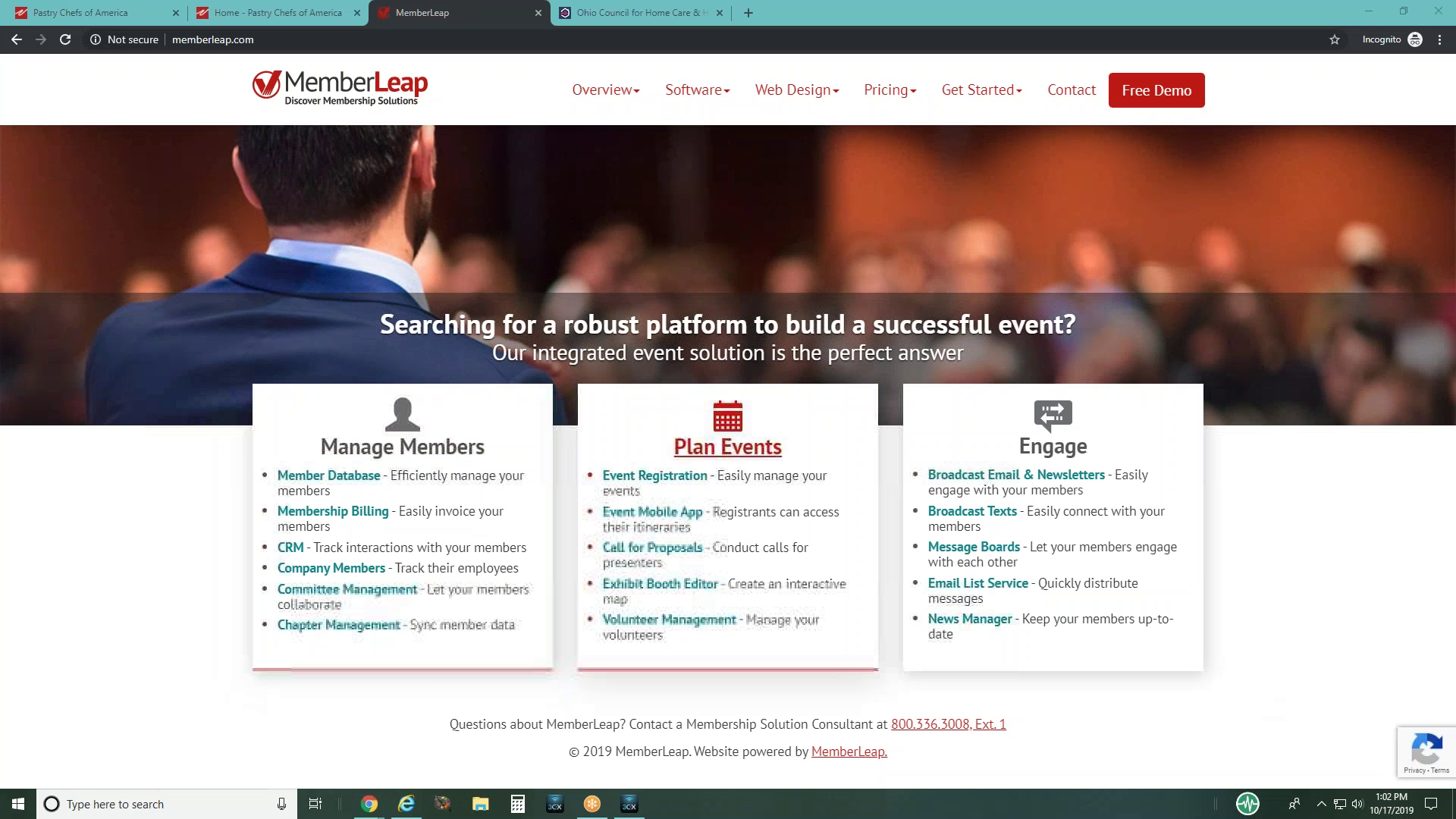This screenshot has width=1456, height=819.
Task: Click the MemberLeap footer link
Action: click(x=849, y=752)
